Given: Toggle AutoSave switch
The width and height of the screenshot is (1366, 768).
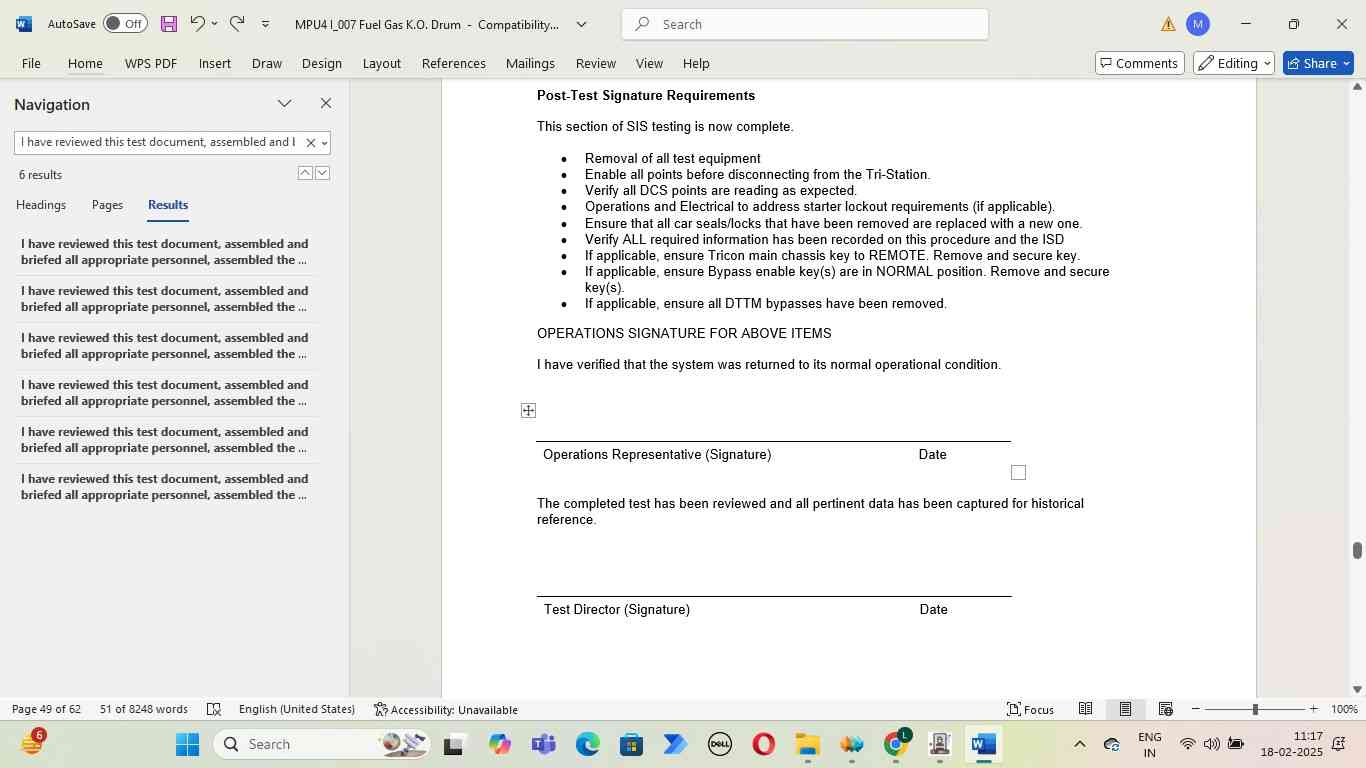Looking at the screenshot, I should tap(125, 23).
